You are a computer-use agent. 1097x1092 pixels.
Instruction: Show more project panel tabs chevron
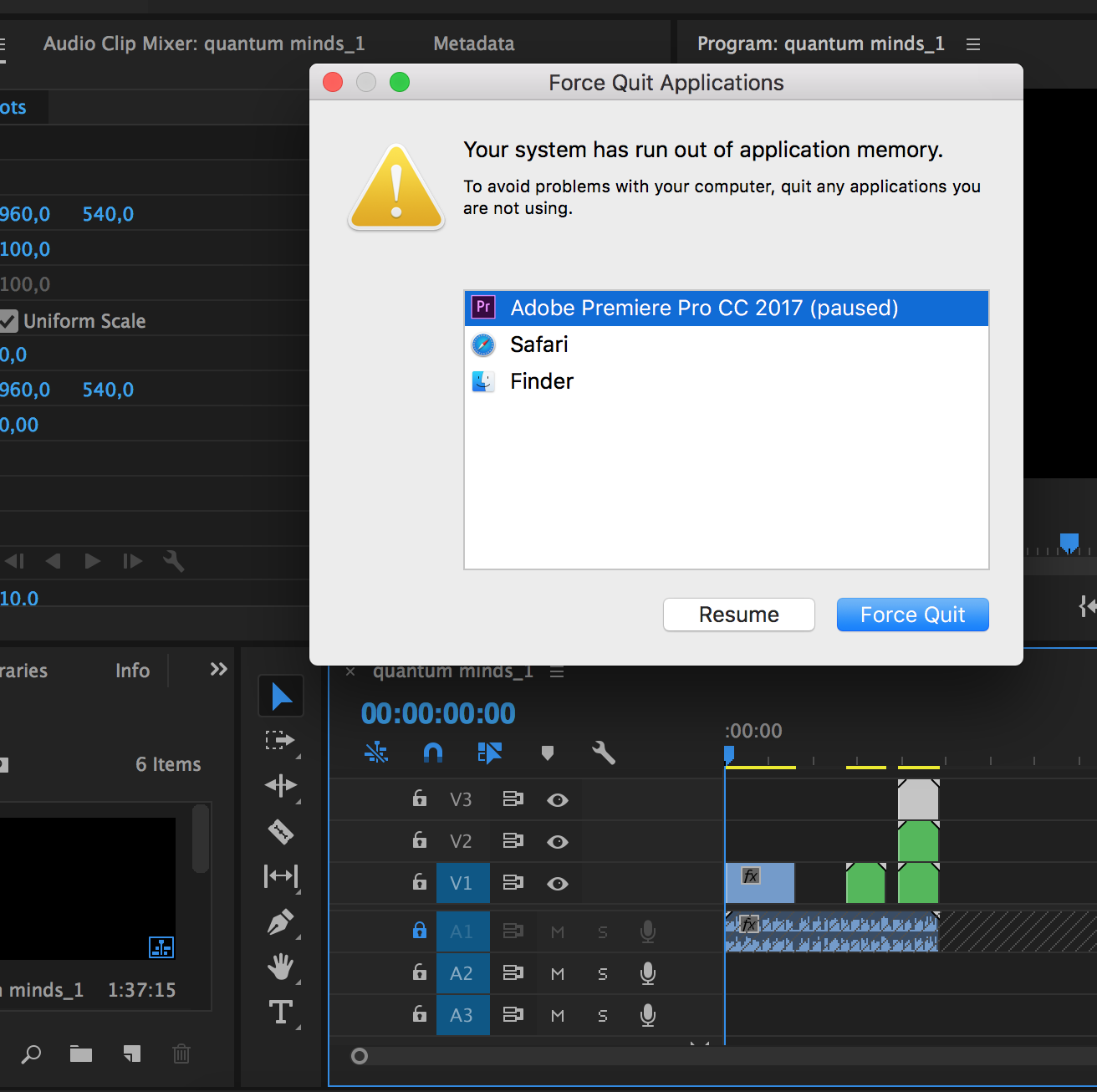pos(219,669)
